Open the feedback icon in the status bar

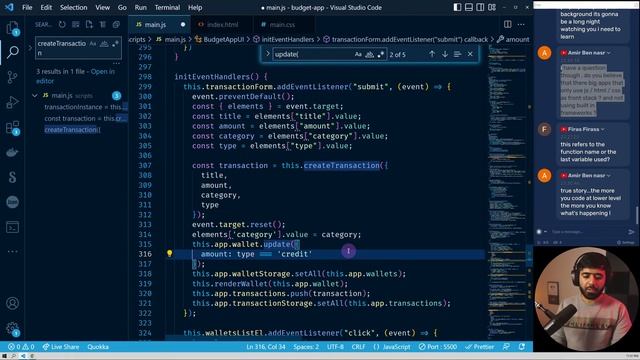pos(507,347)
